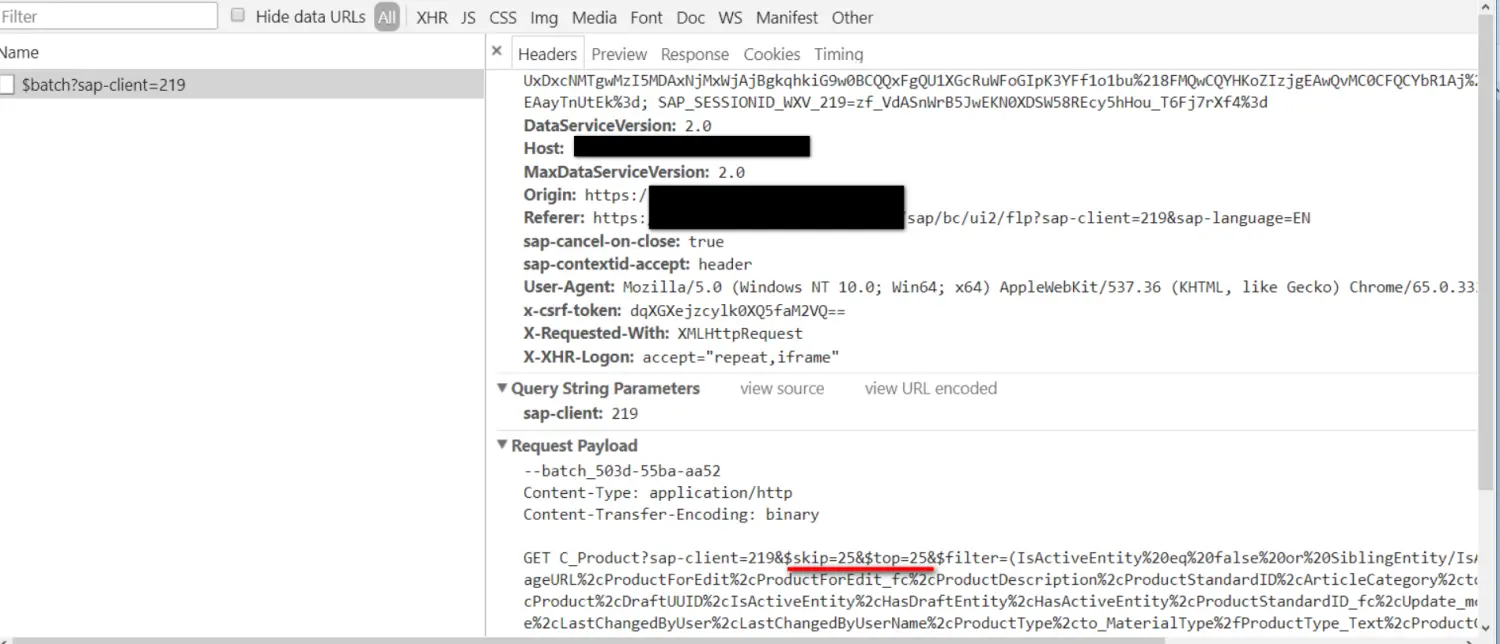Switch to the Response tab

[x=695, y=54]
